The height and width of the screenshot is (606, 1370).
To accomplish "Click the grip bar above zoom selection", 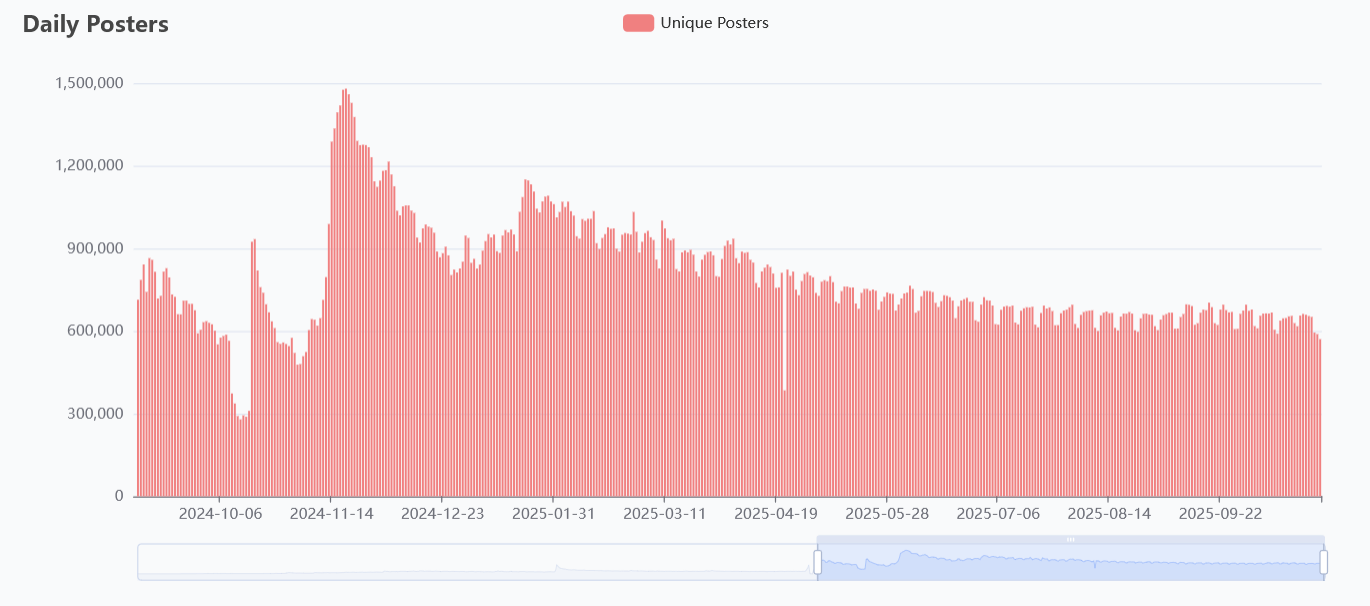I will [1070, 539].
